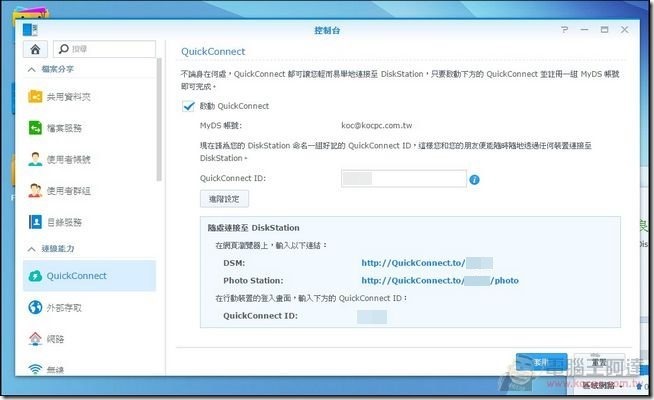Click the DSM: label
The height and width of the screenshot is (400, 654).
[x=234, y=263]
